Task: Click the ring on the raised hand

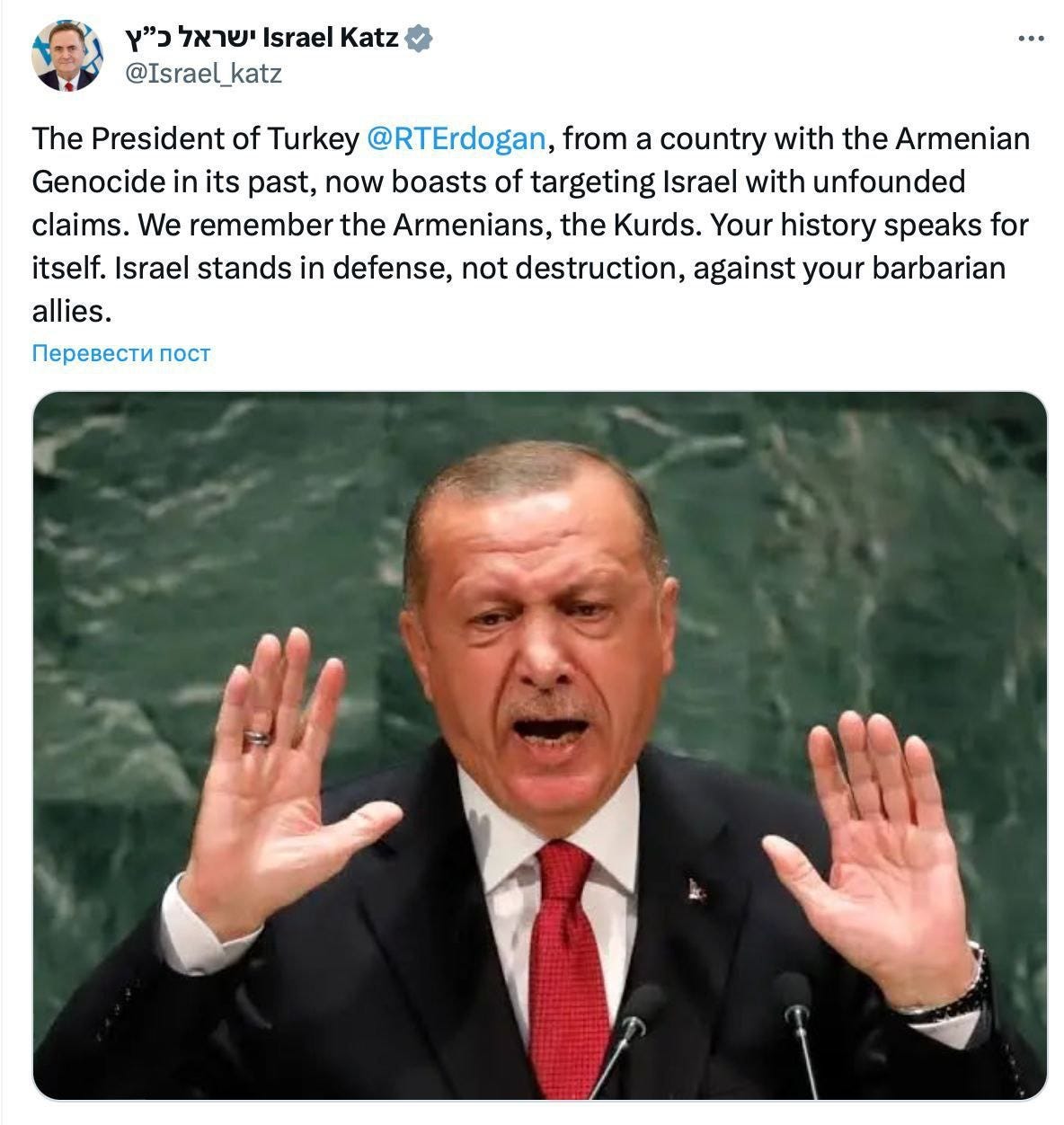Action: [x=258, y=737]
